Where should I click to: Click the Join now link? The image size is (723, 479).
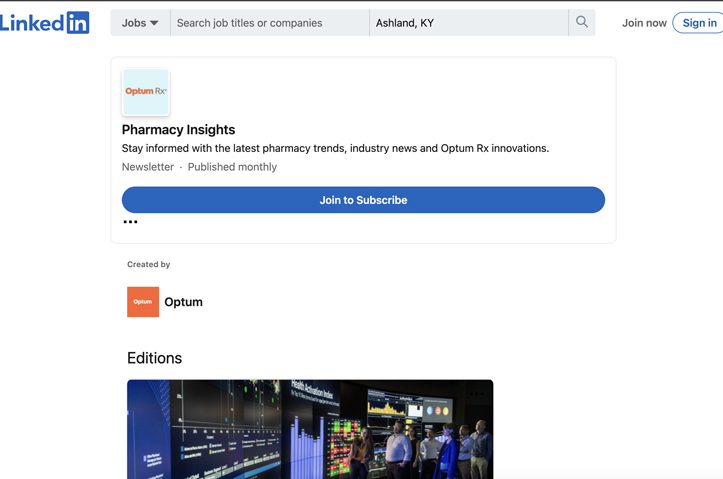tap(644, 23)
